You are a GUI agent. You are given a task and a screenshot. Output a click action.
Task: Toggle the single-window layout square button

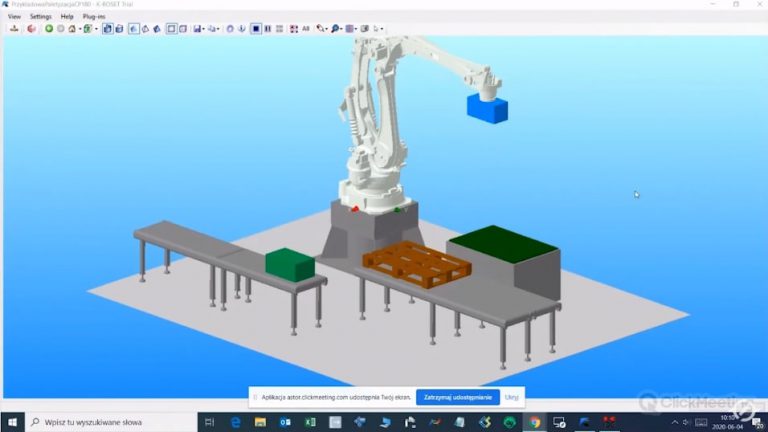pyautogui.click(x=170, y=29)
